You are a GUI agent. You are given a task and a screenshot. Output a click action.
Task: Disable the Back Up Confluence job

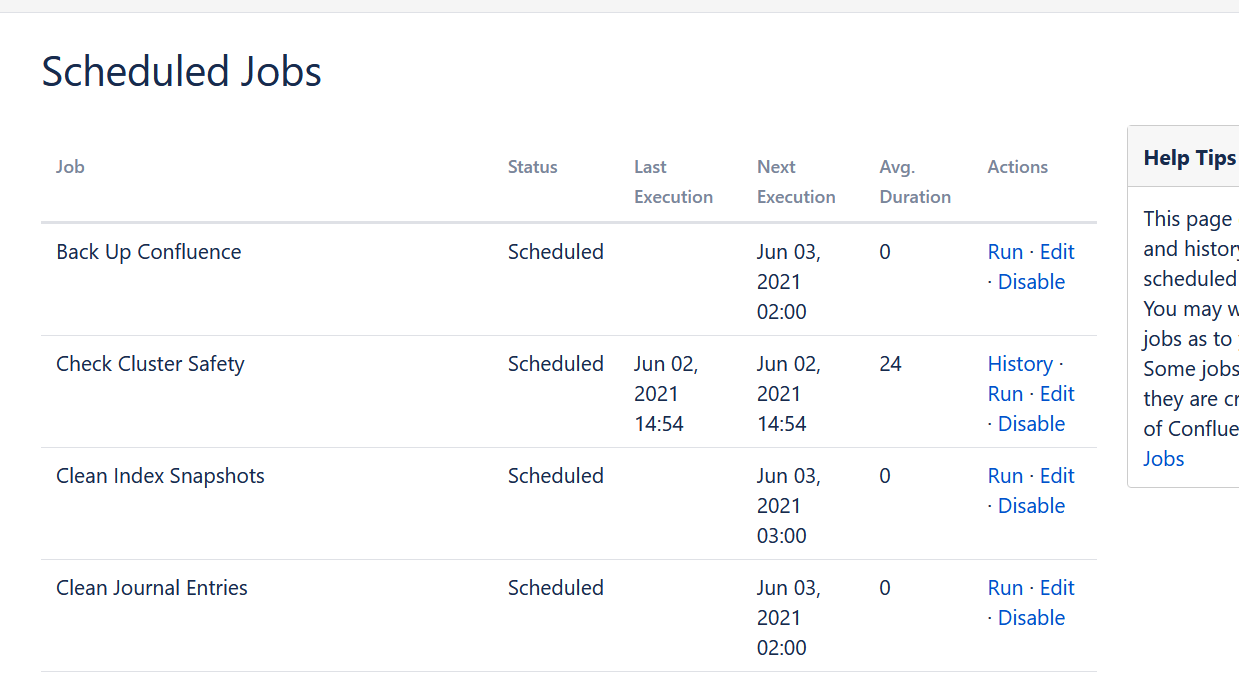pyautogui.click(x=1031, y=282)
